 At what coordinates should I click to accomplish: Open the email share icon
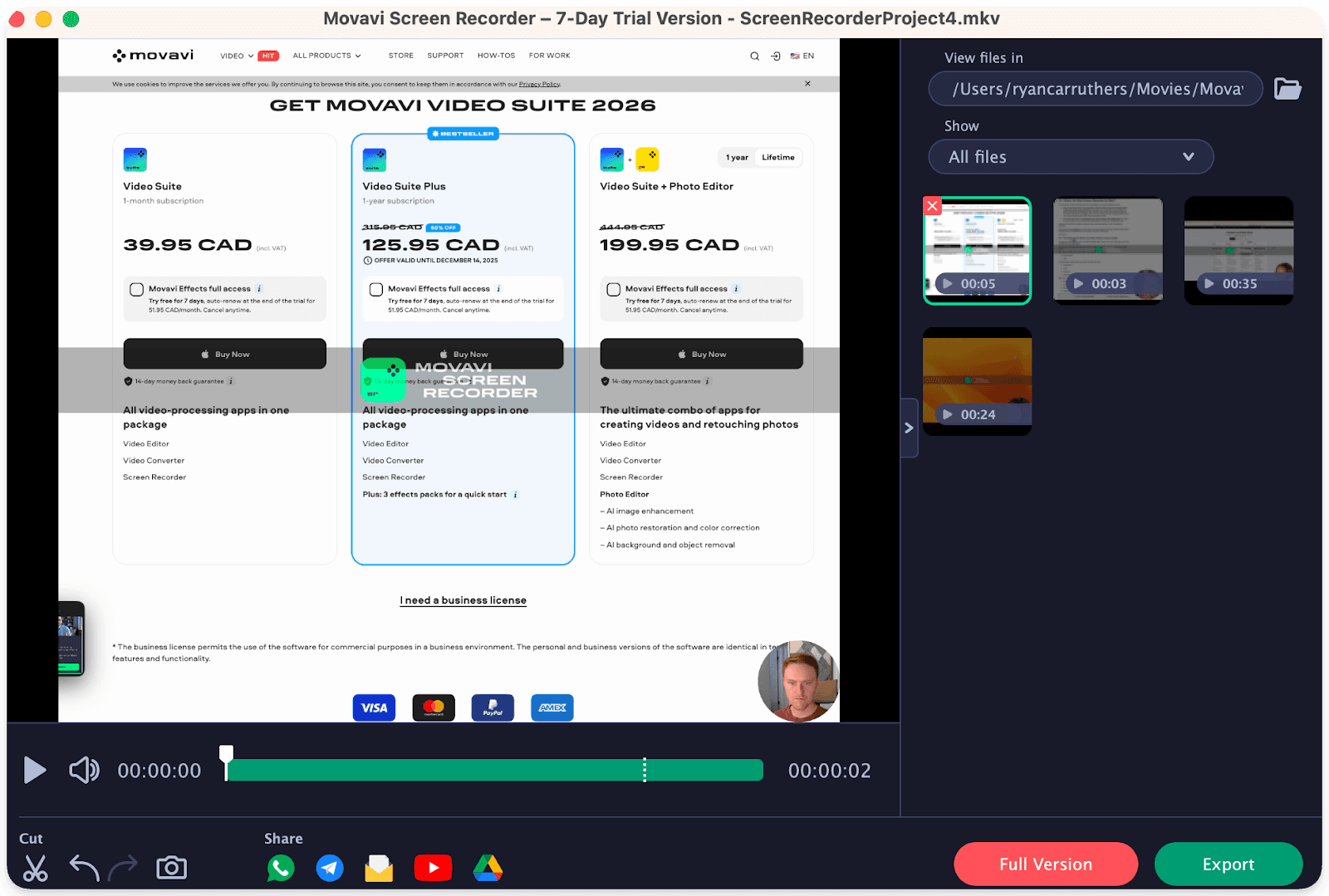coord(379,867)
